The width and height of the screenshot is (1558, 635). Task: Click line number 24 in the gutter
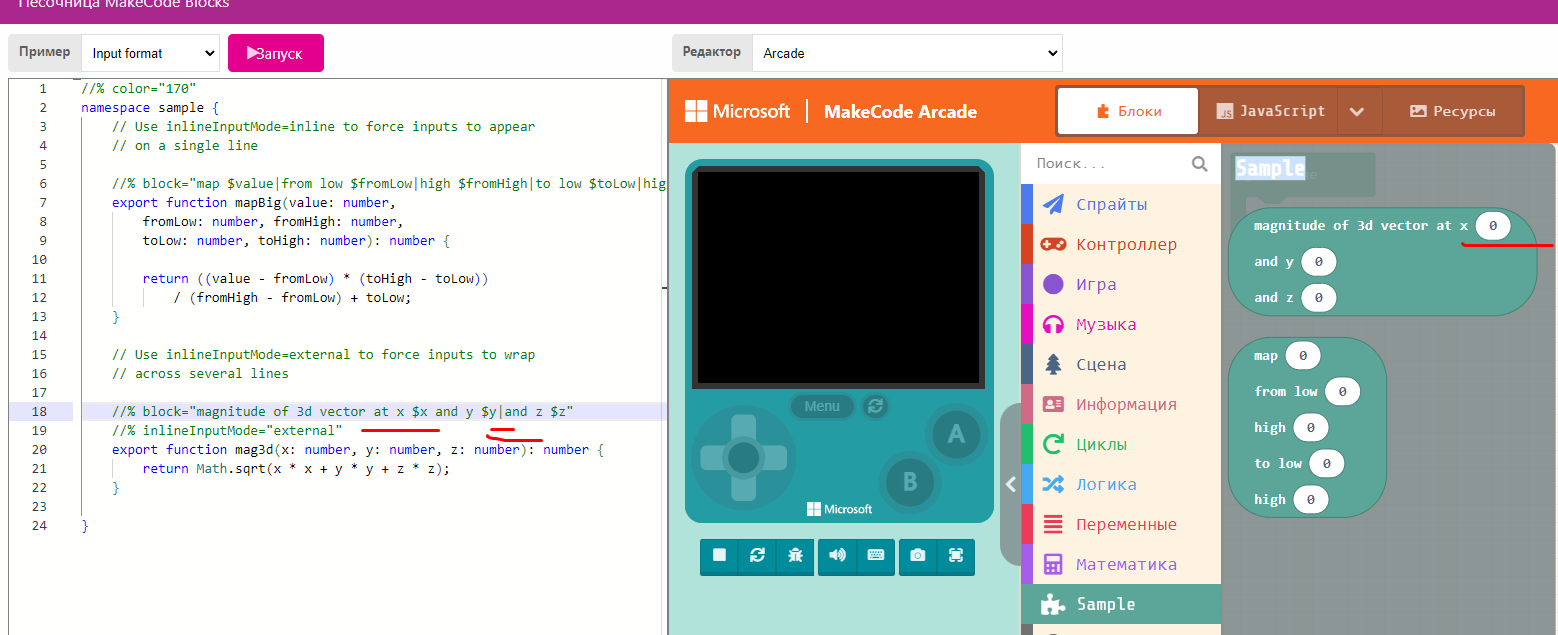pyautogui.click(x=40, y=525)
